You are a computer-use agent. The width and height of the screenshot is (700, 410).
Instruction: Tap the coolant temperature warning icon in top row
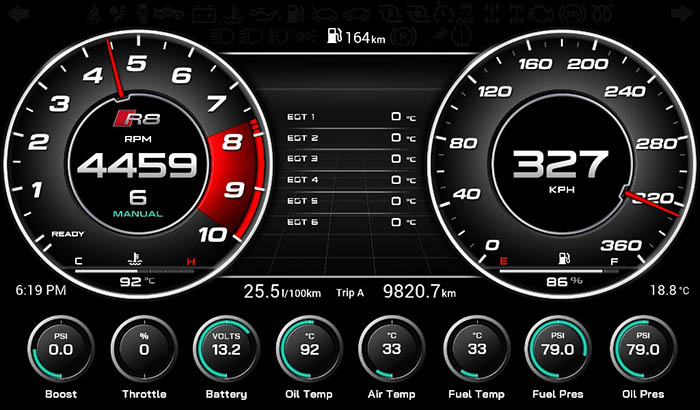[233, 14]
